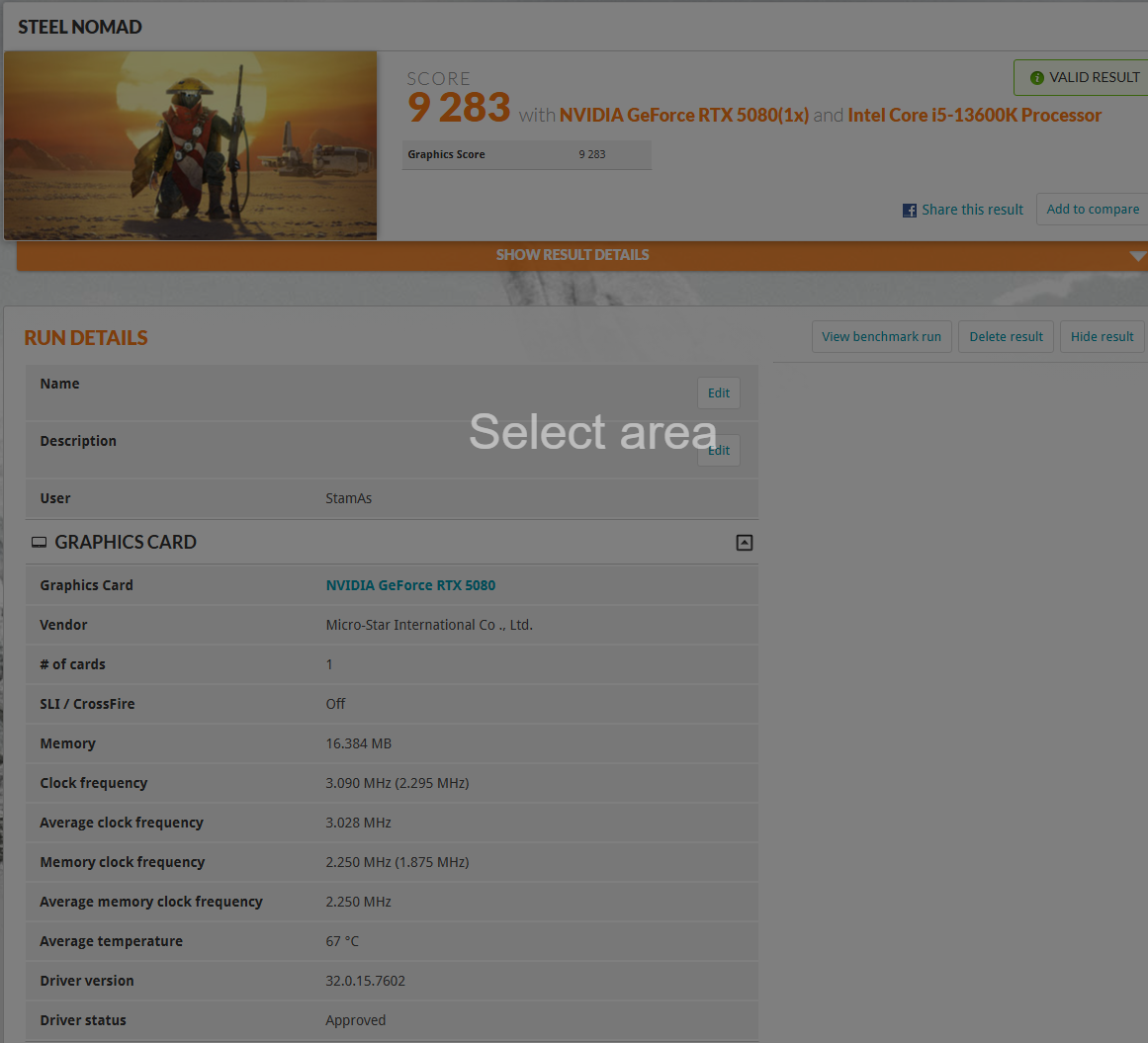Click the StamAs user name
Image resolution: width=1148 pixels, height=1043 pixels.
[349, 499]
